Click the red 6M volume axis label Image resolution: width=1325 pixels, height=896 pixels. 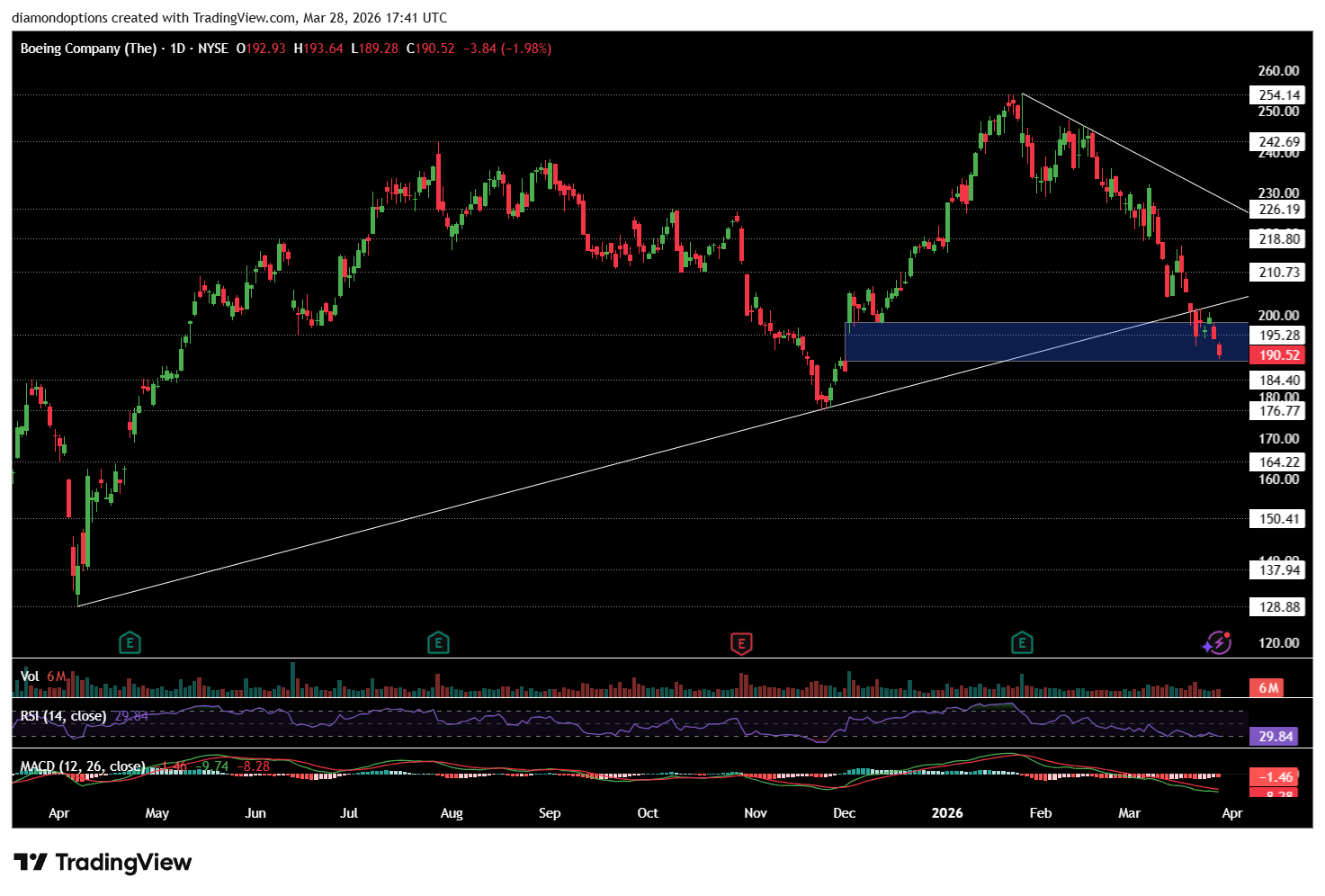pos(1267,688)
